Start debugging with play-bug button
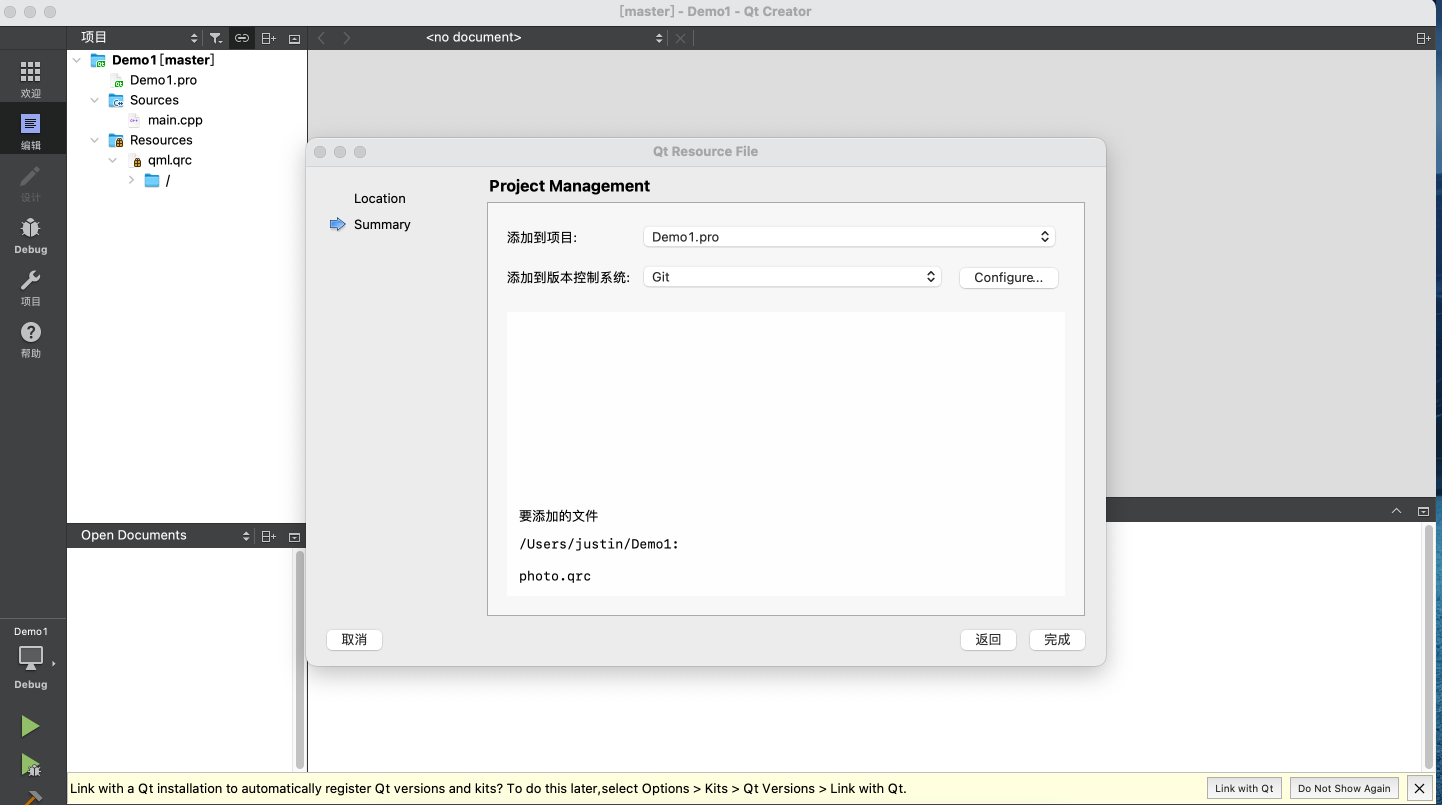 pyautogui.click(x=31, y=766)
